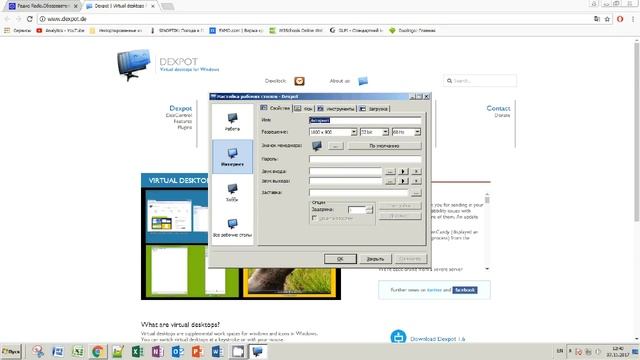Image resolution: width=640 pixels, height=360 pixels.
Task: Bookmark this page with the star icon
Action: [607, 19]
